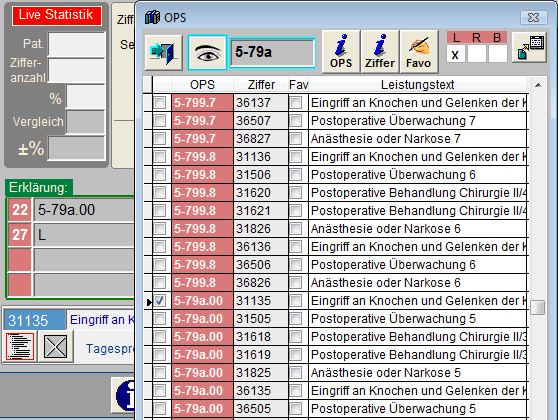This screenshot has height=420, width=558.
Task: Click the scroll up arrow of list
Action: [x=538, y=85]
